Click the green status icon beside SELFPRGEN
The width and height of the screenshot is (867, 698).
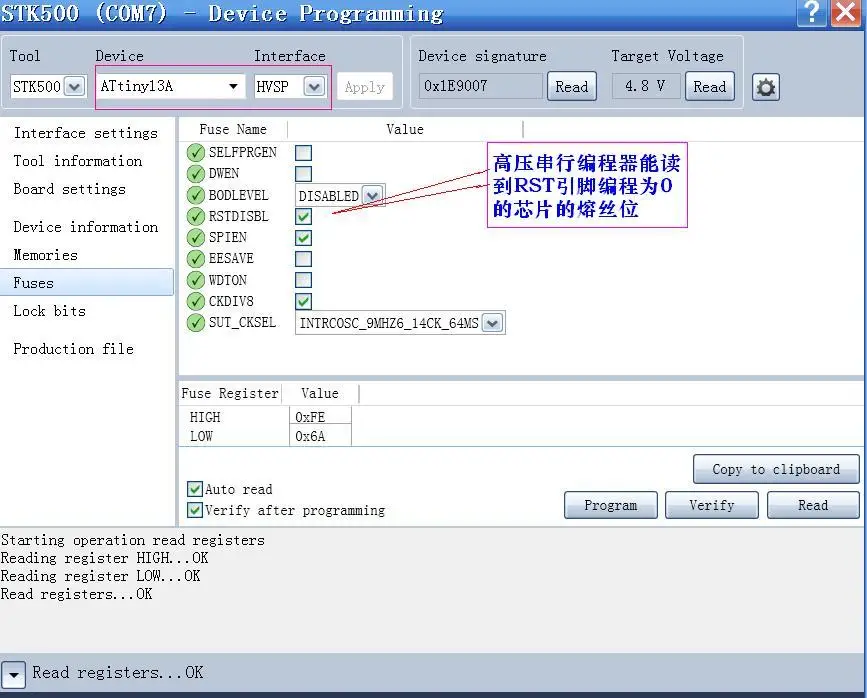[x=196, y=152]
